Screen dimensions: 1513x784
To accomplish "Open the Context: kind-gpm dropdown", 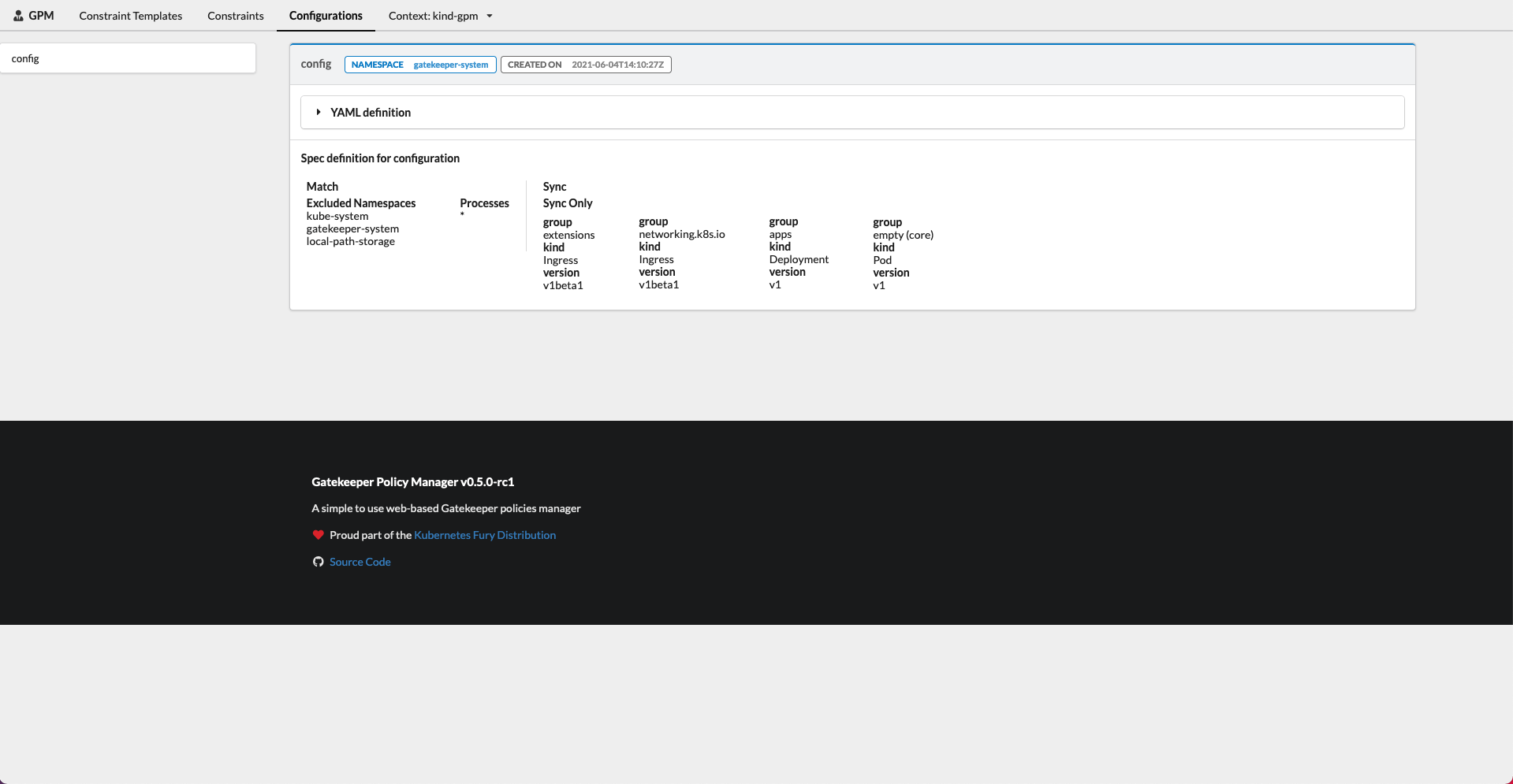I will coord(440,16).
